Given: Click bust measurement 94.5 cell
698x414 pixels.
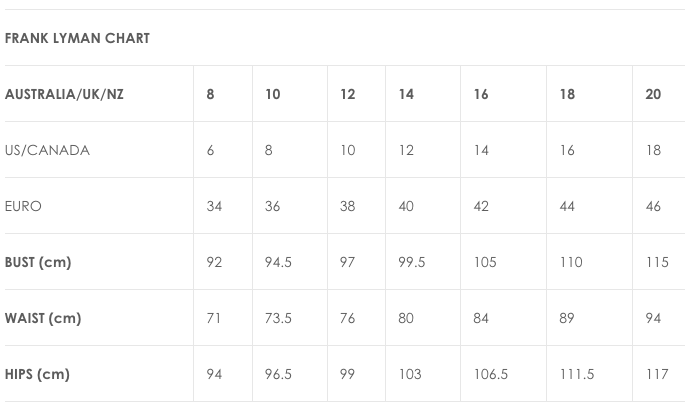Looking at the screenshot, I should pos(278,262).
